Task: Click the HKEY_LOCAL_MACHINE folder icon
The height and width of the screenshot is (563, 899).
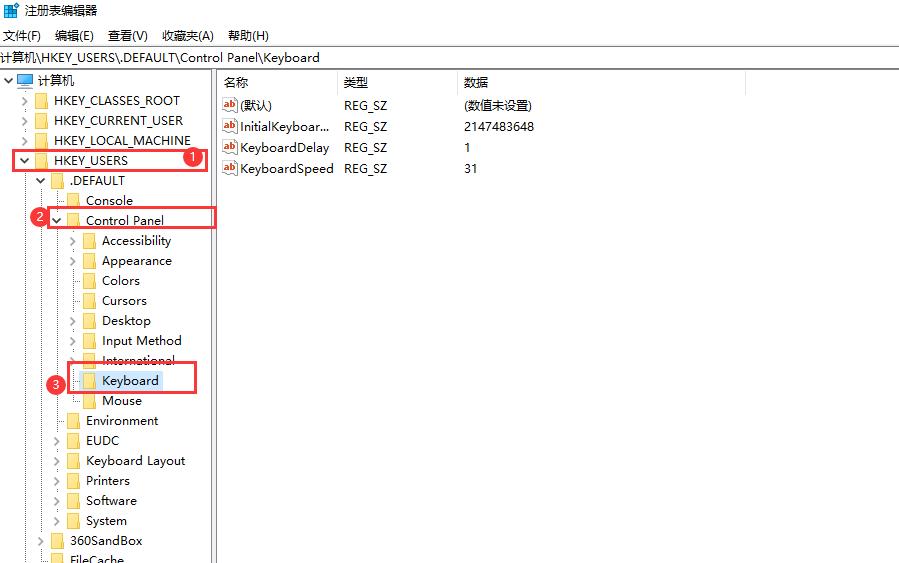Action: click(x=41, y=141)
